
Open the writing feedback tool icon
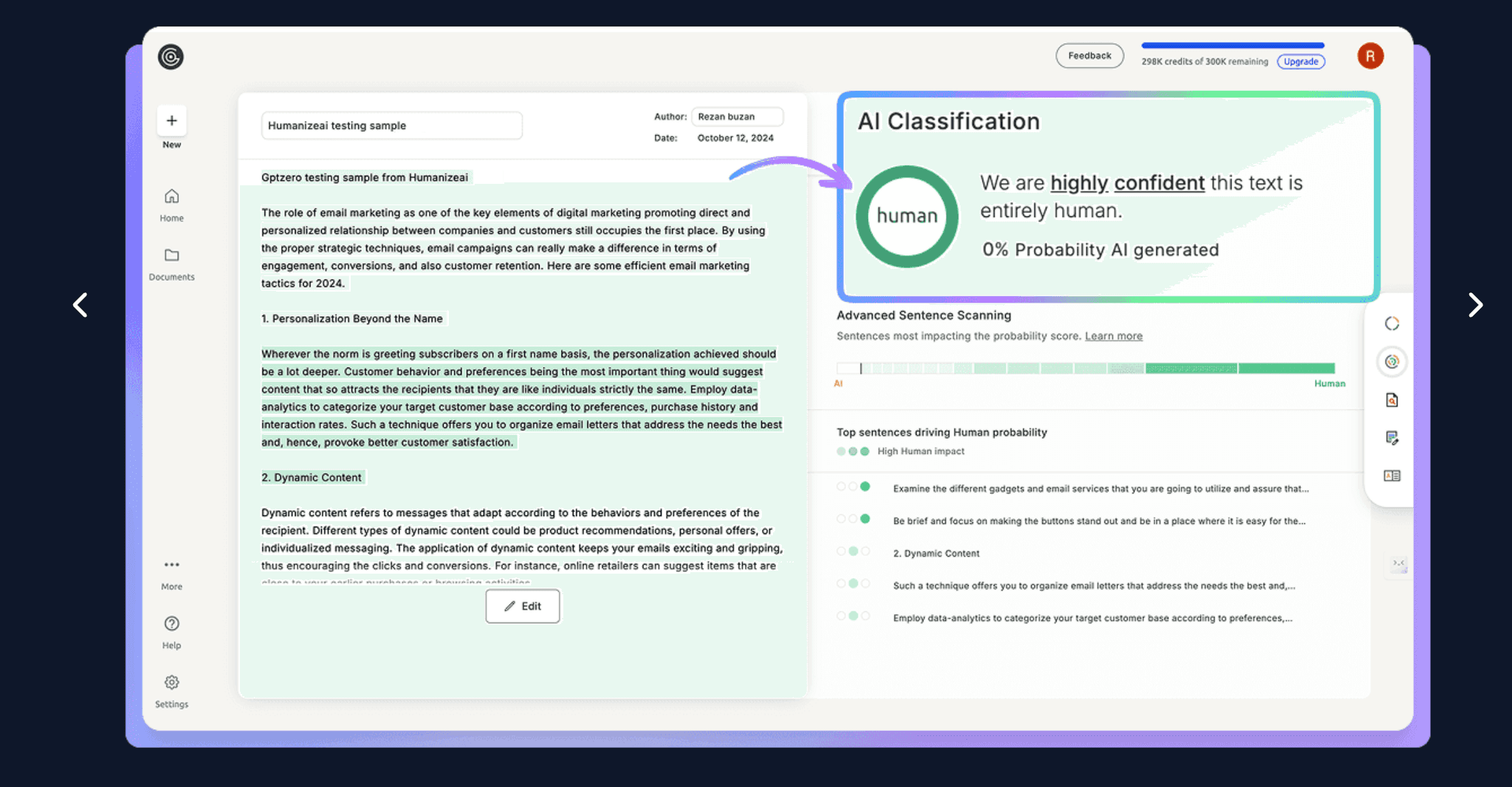pyautogui.click(x=1392, y=439)
